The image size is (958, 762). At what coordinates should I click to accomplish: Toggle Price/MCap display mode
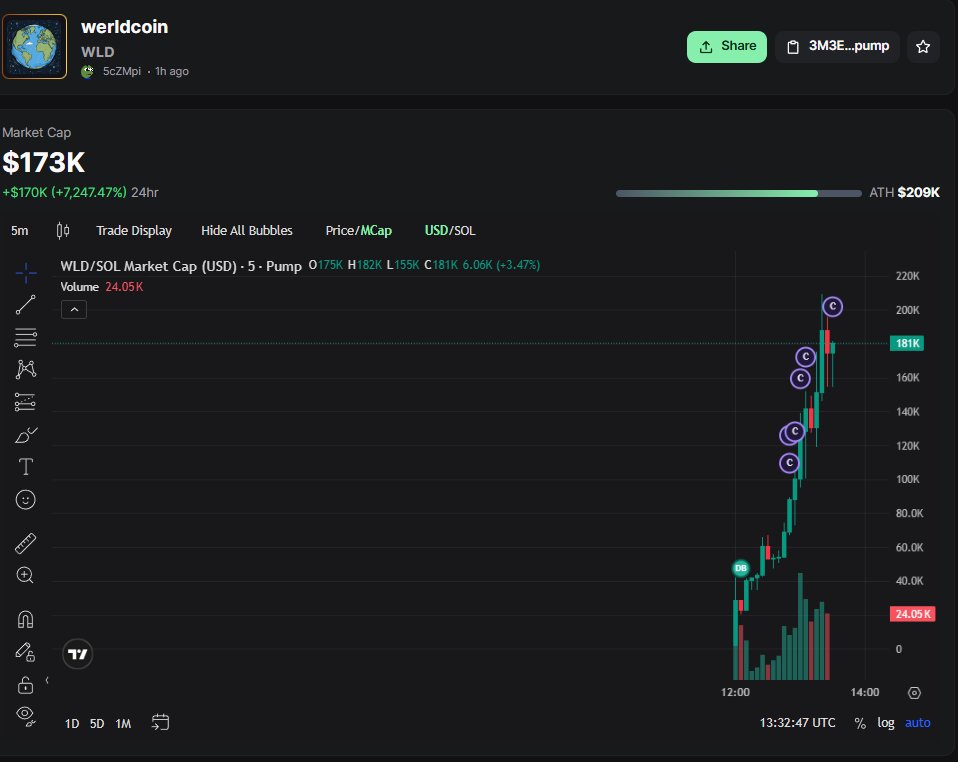(x=359, y=230)
